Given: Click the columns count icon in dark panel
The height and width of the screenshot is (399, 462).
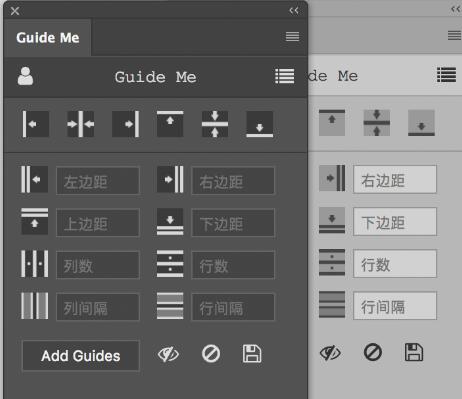Looking at the screenshot, I should click(x=34, y=264).
